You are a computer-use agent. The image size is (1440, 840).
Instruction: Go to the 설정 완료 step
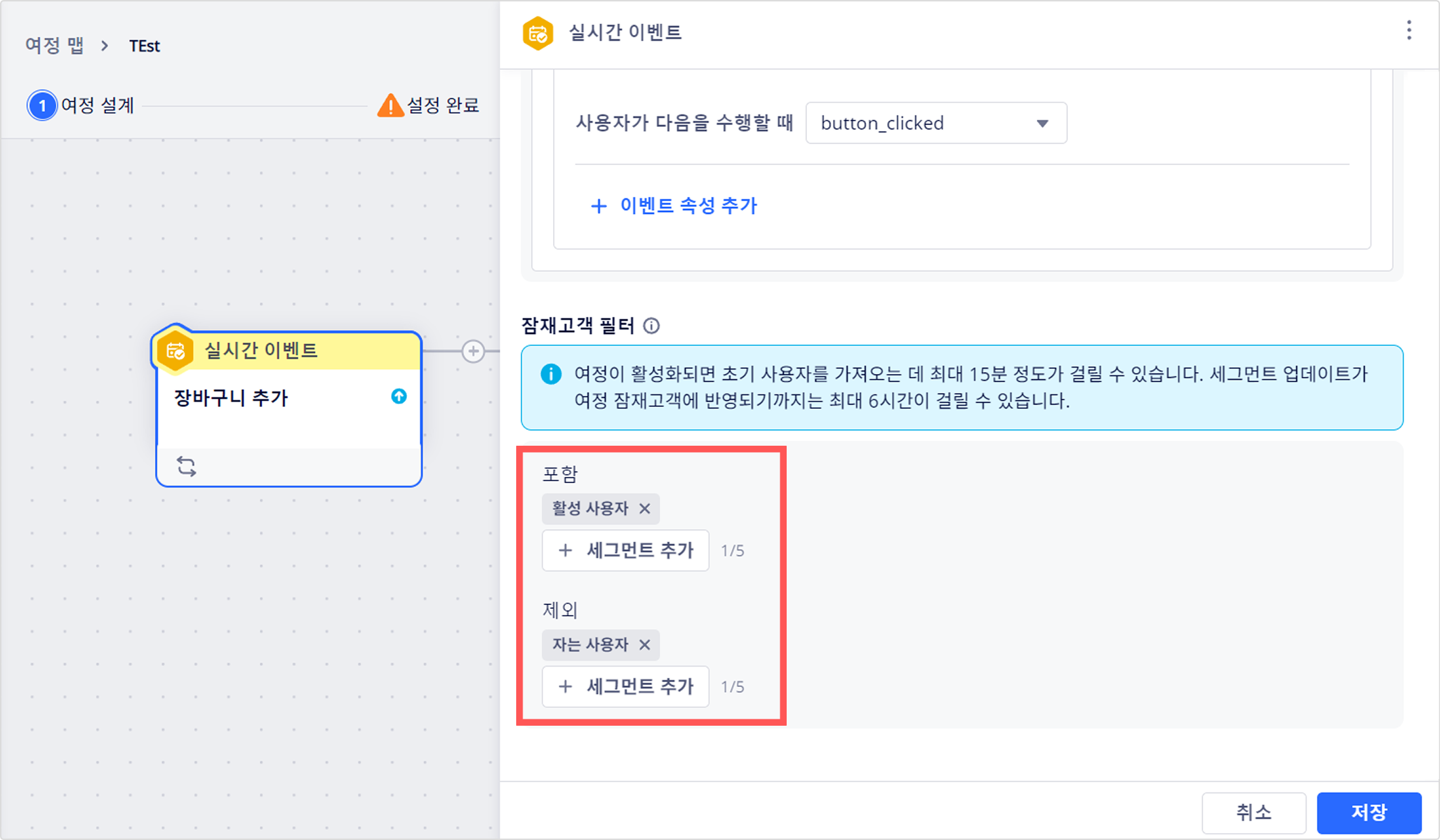pos(443,105)
